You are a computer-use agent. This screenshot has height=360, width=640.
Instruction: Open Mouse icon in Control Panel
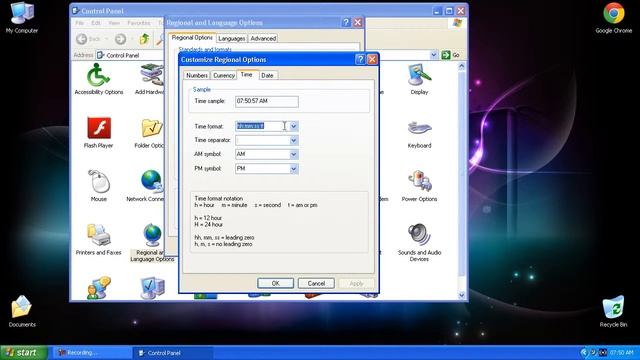tap(98, 186)
